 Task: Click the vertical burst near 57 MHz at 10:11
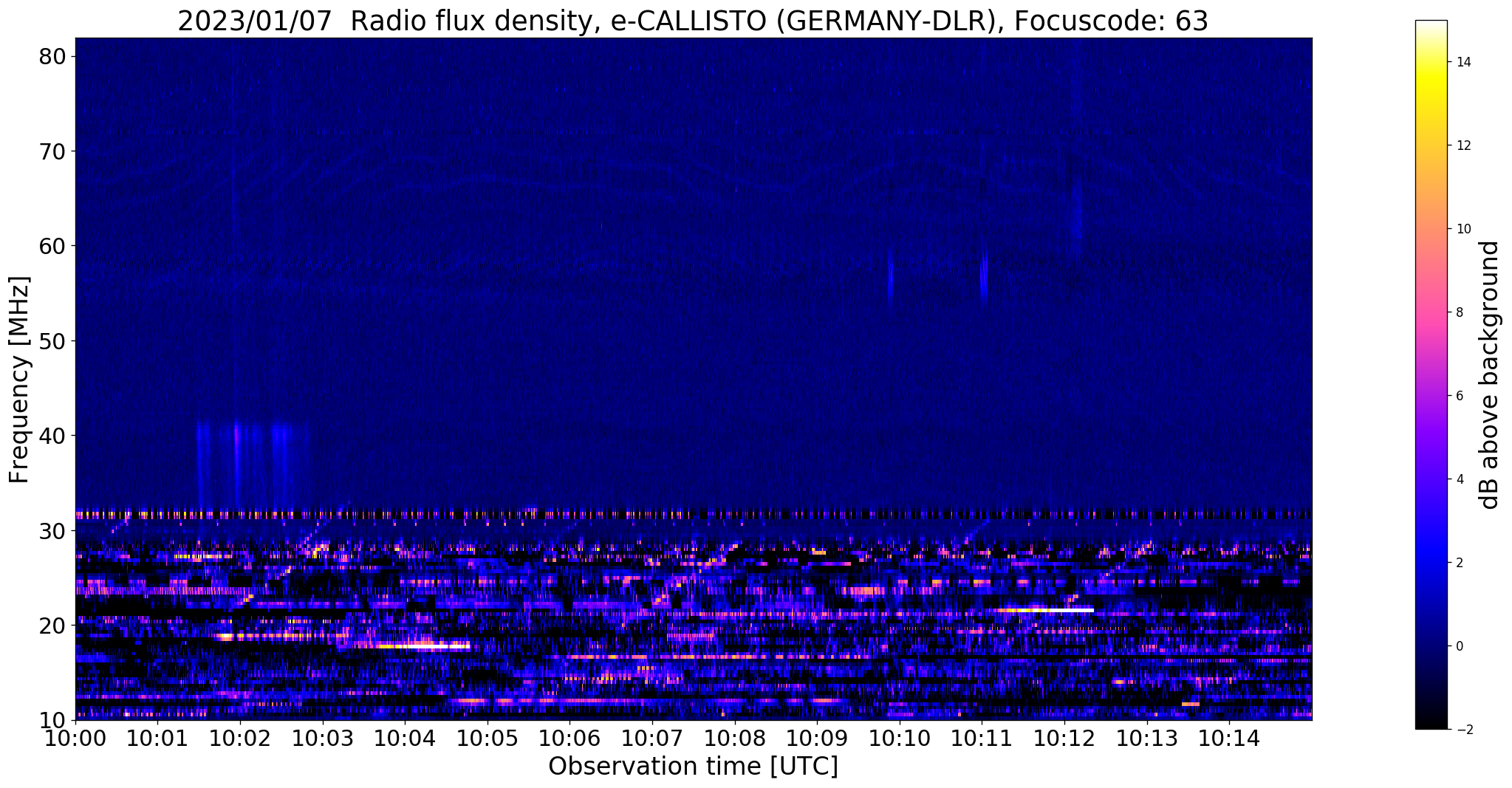click(x=984, y=272)
